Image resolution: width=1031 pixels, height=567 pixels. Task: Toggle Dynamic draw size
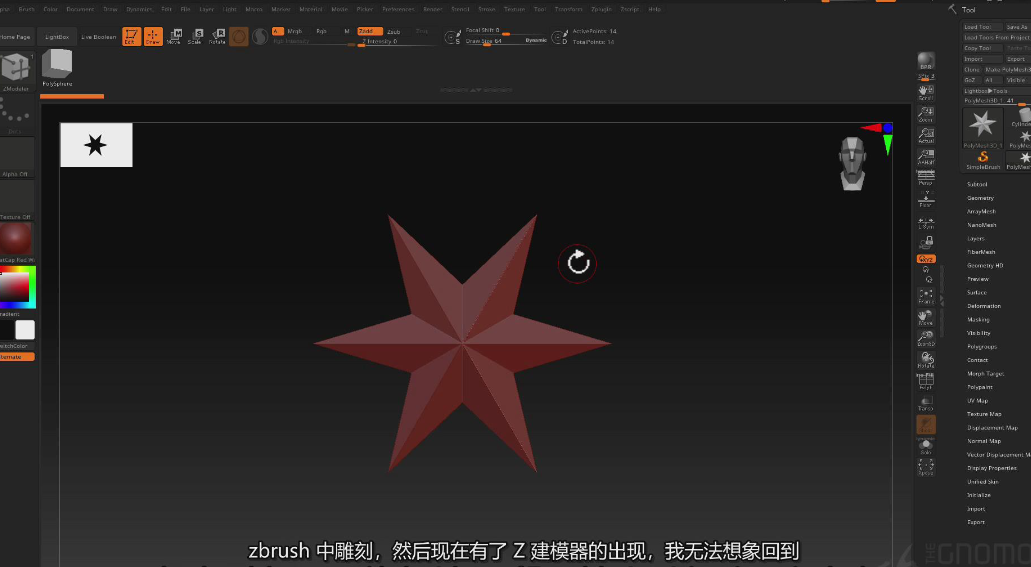click(536, 41)
